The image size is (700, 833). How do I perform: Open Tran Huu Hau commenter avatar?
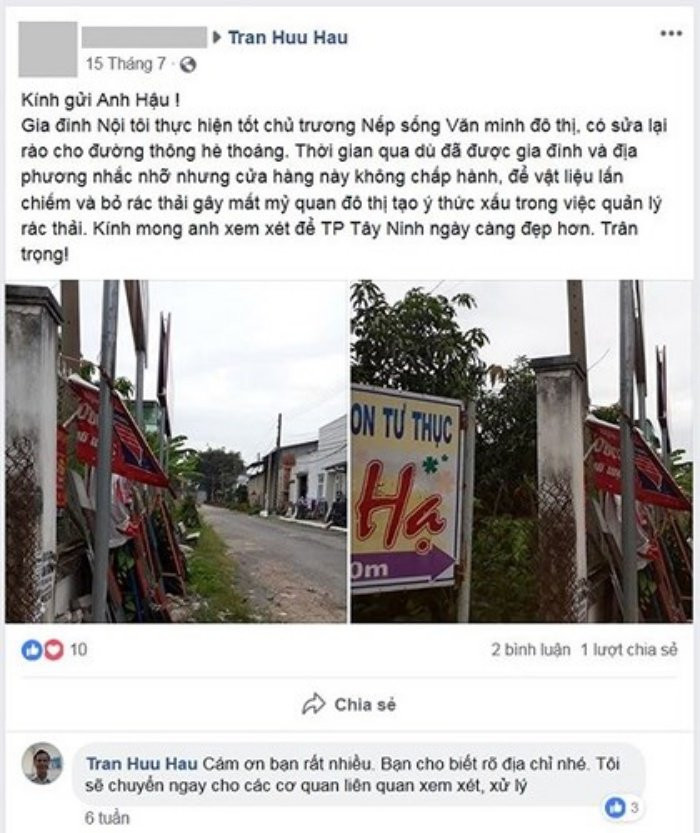pyautogui.click(x=42, y=763)
